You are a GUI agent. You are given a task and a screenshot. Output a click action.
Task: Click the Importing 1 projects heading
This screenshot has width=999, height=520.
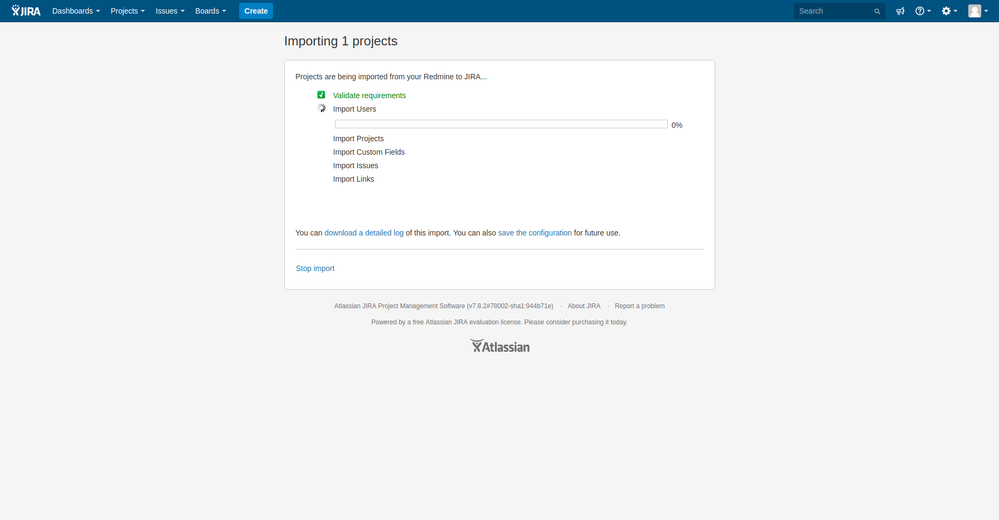341,41
